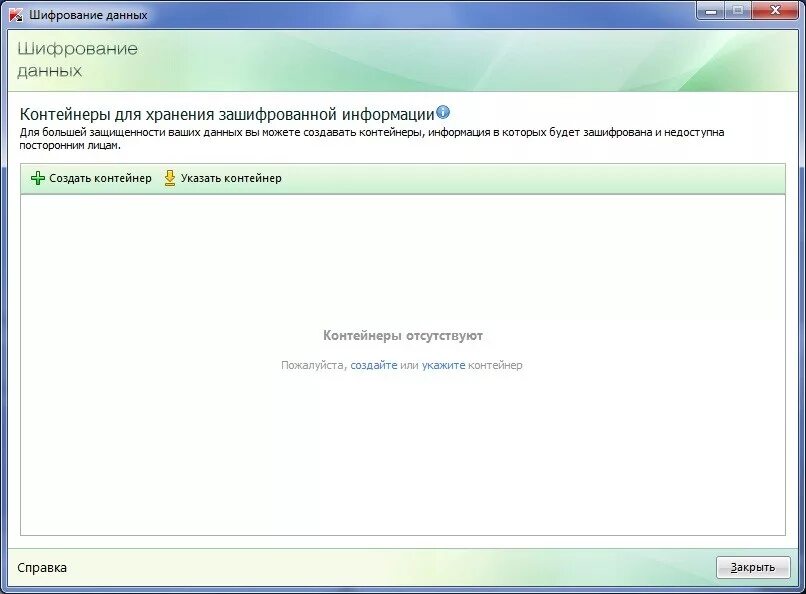Screen dimensions: 806x594
Task: Click the window title text 'Шифрование данных'
Action: 88,15
